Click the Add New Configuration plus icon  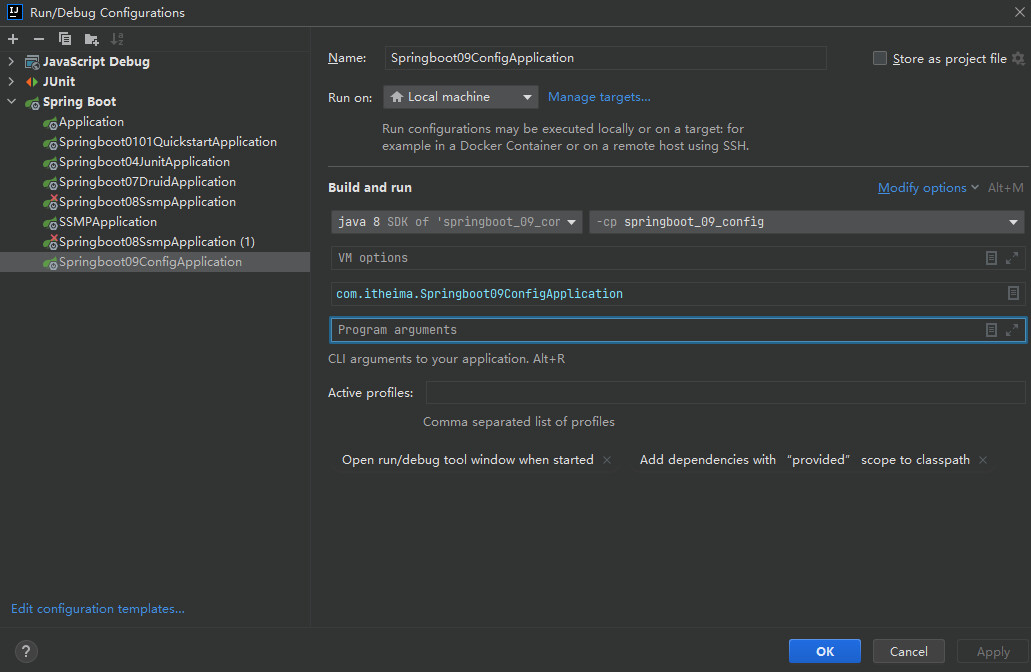13,39
